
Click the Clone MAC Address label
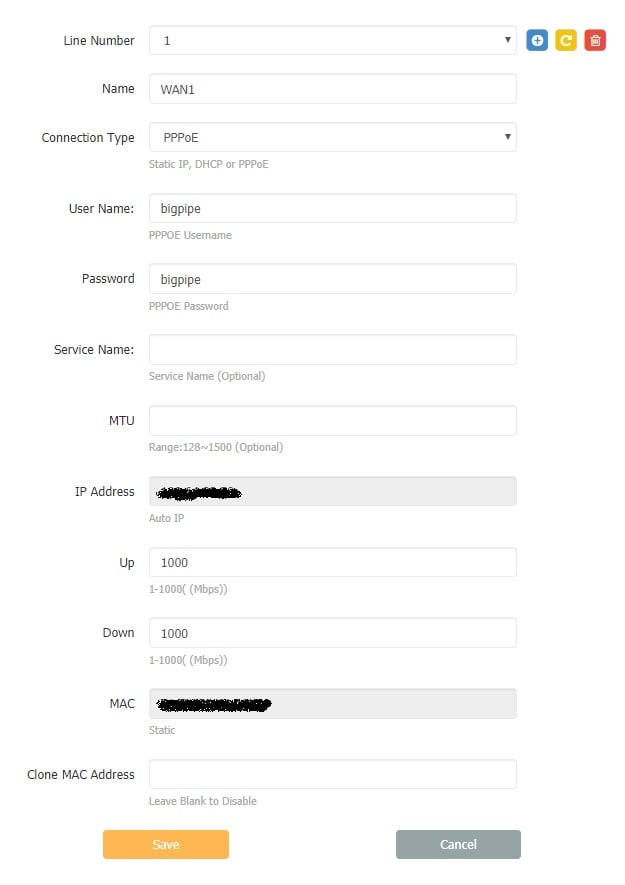pyautogui.click(x=81, y=774)
